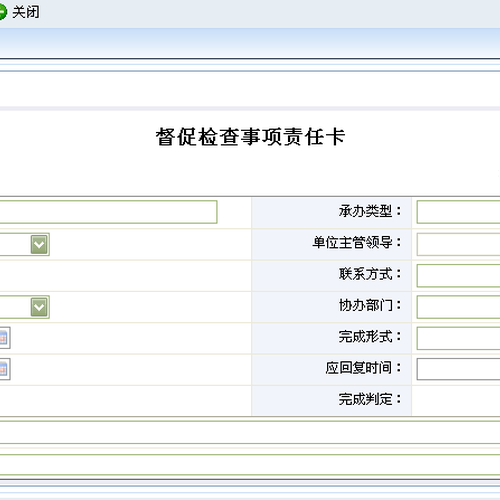Expand the upper green dropdown arrow
500x500 pixels.
click(x=39, y=244)
